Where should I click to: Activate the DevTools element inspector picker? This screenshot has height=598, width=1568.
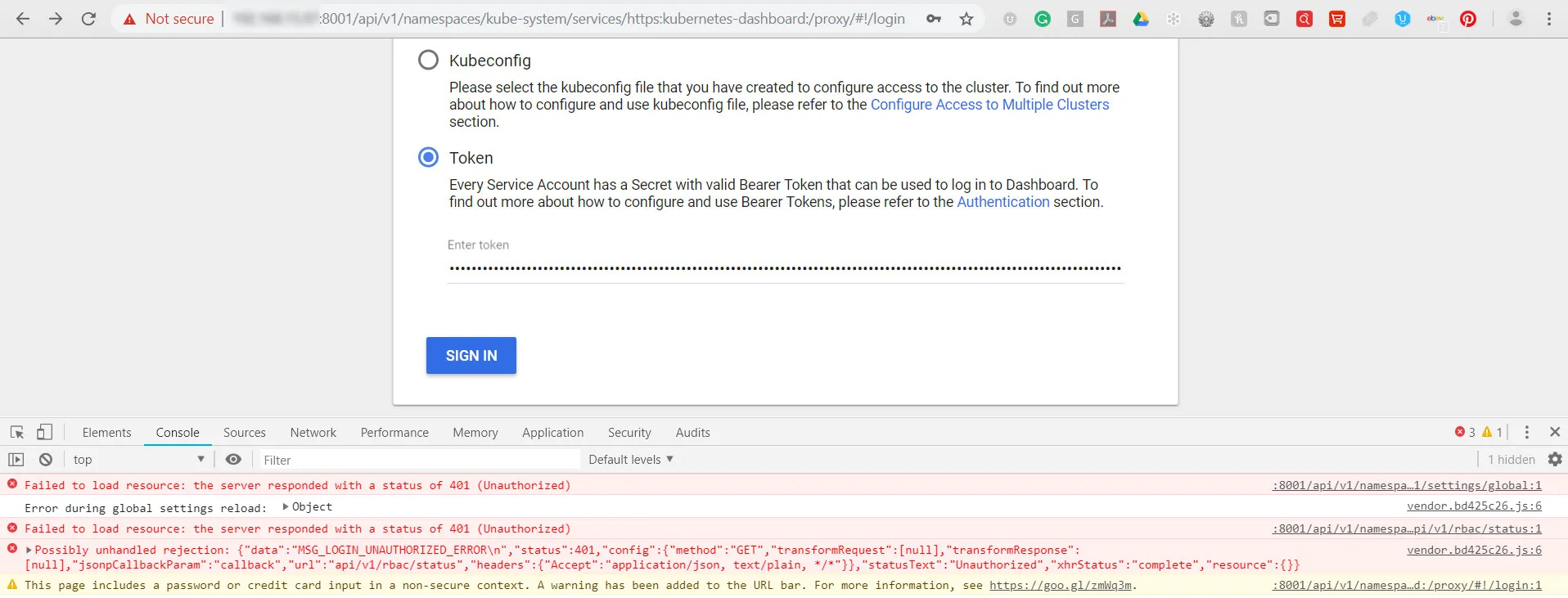click(x=17, y=432)
